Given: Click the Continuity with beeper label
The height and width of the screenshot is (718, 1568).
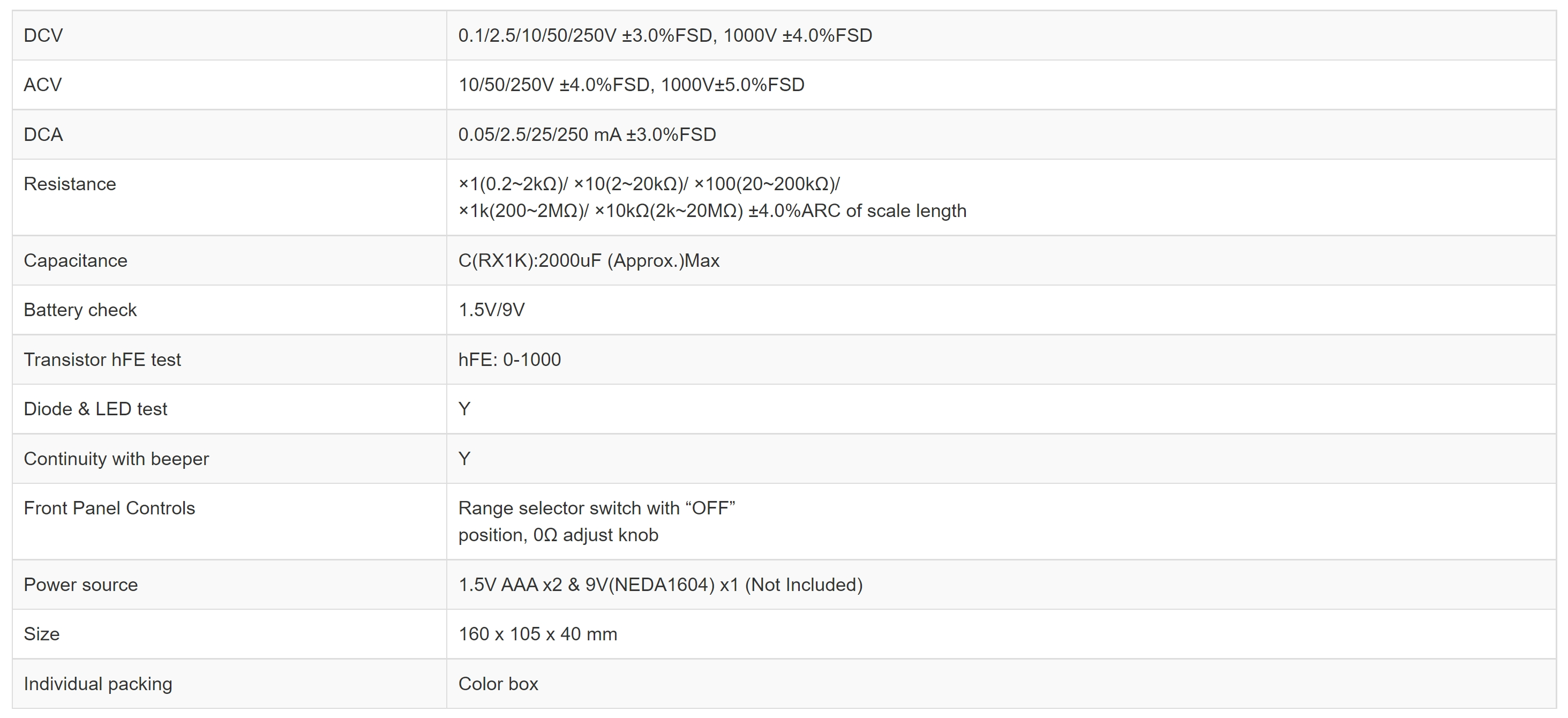Looking at the screenshot, I should point(116,459).
